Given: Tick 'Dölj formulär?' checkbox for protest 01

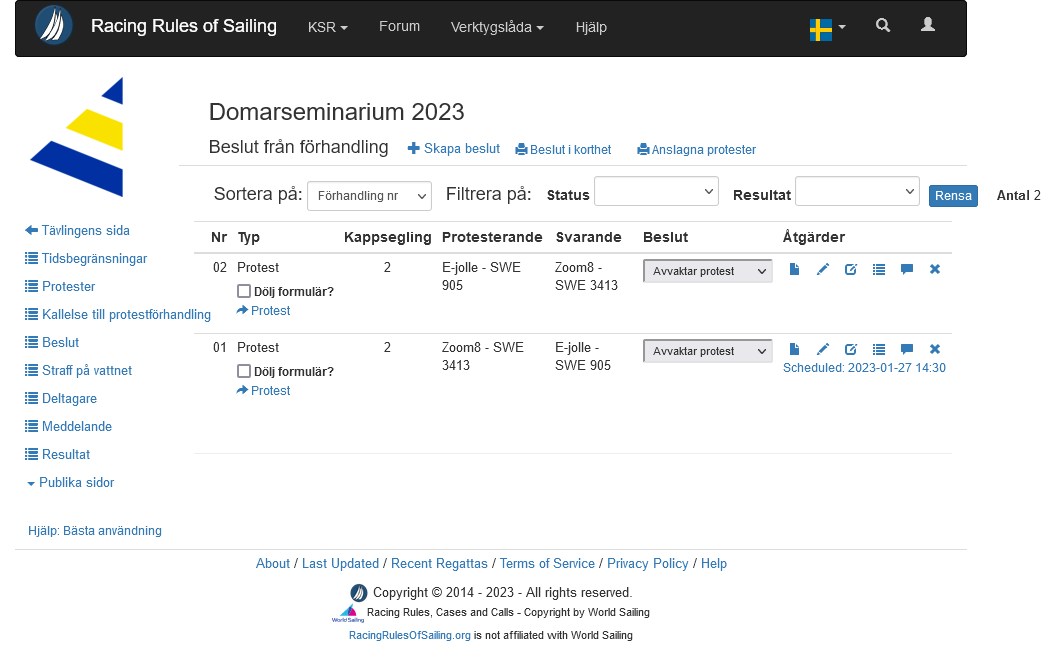Looking at the screenshot, I should 244,371.
